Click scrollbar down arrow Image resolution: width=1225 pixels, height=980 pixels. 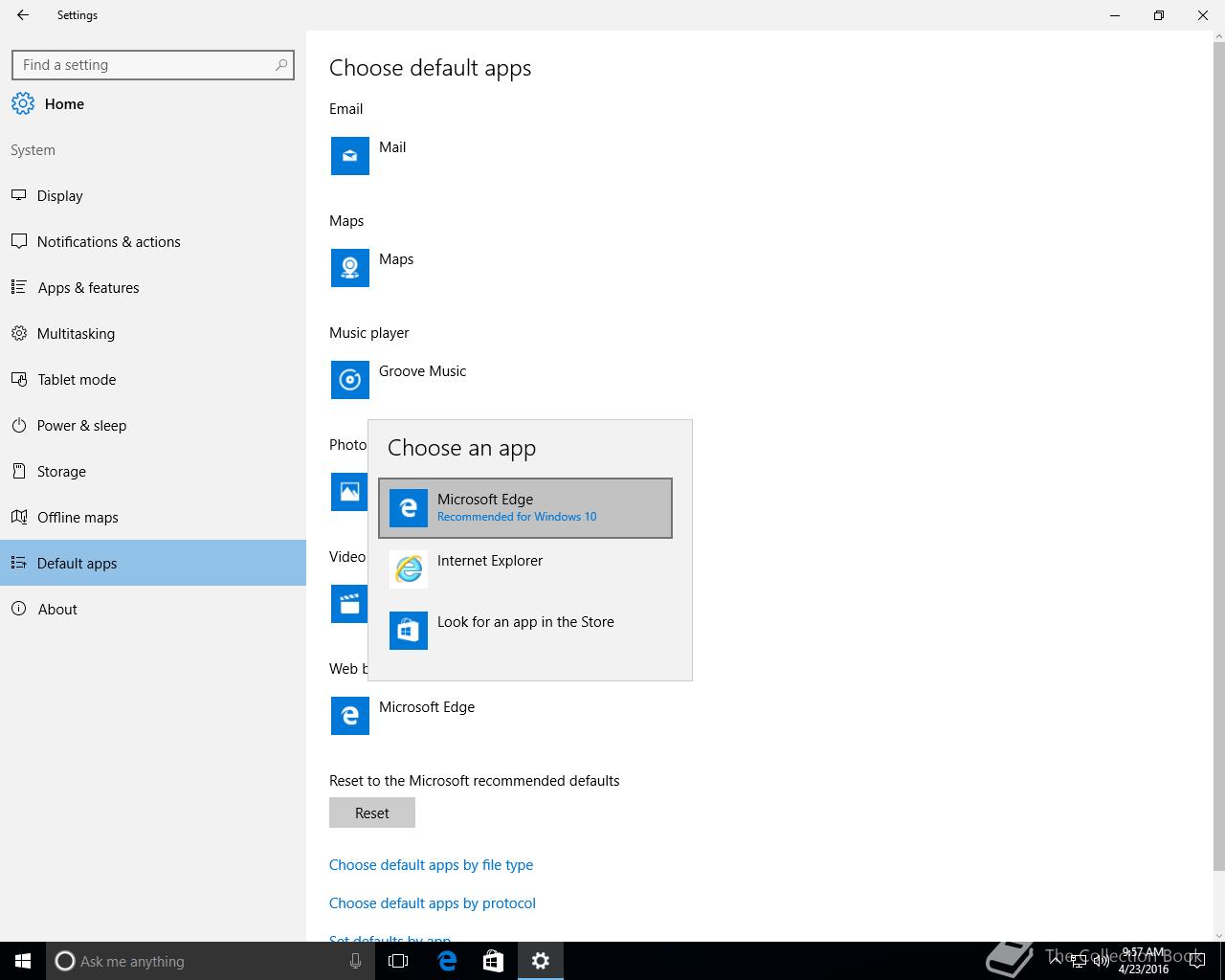pyautogui.click(x=1218, y=935)
